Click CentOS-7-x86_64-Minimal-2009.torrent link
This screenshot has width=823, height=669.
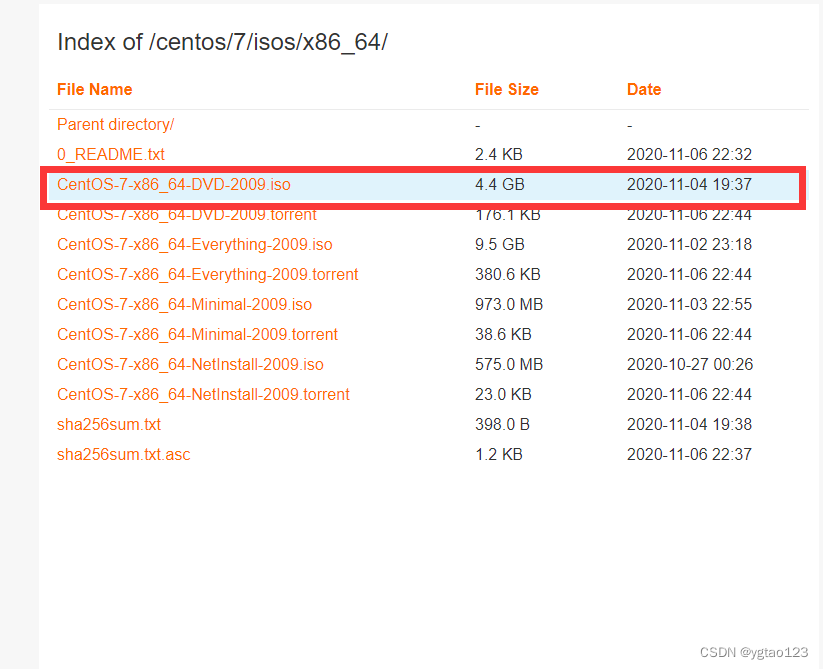[x=197, y=334]
